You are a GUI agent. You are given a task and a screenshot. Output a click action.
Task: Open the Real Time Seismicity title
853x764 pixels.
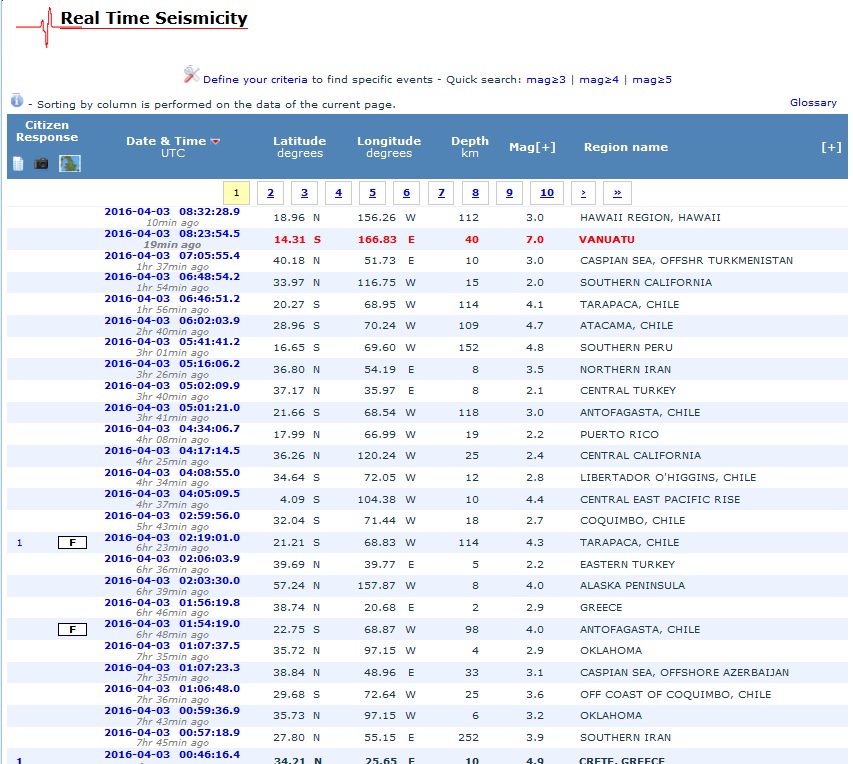pos(154,18)
